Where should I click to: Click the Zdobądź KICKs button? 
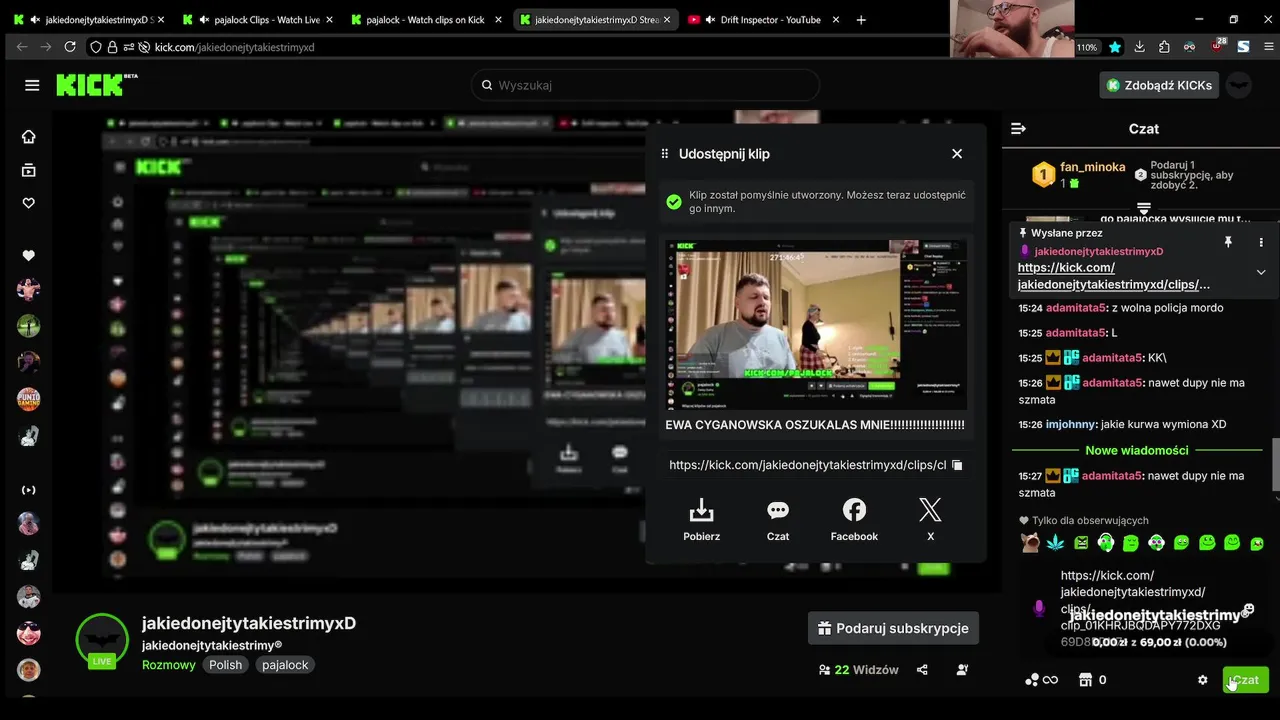pyautogui.click(x=1160, y=85)
